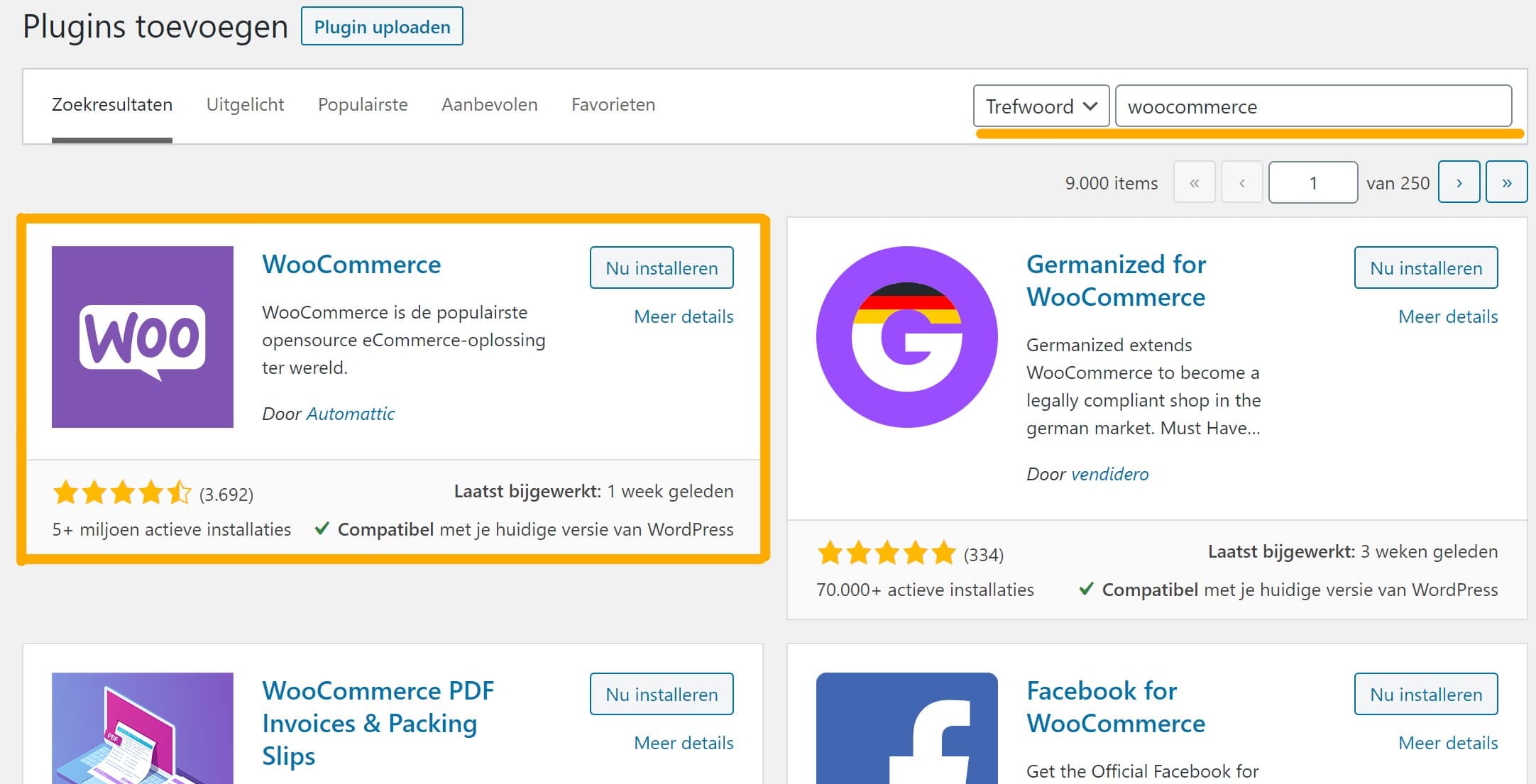Click Laatst bijgewerkt 1 week geleden text

594,491
